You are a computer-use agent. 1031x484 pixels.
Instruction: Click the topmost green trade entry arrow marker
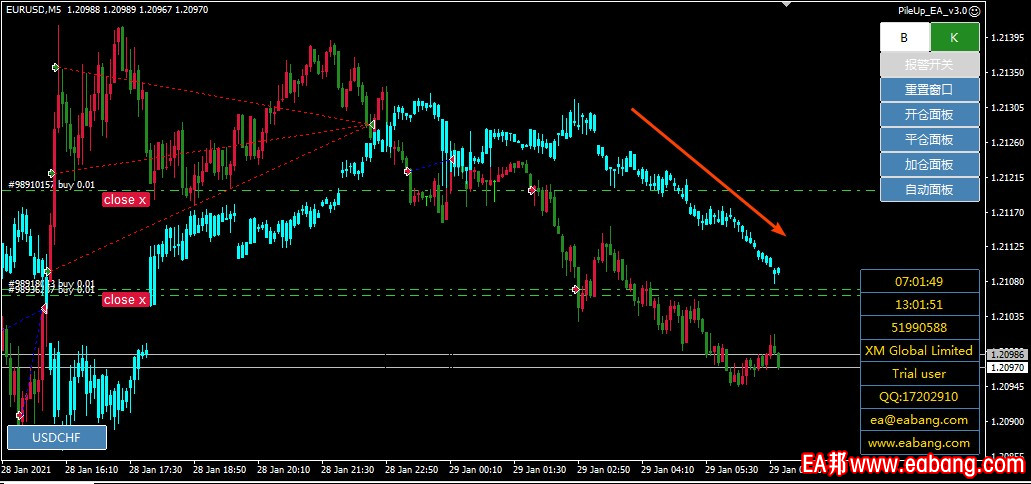56,68
